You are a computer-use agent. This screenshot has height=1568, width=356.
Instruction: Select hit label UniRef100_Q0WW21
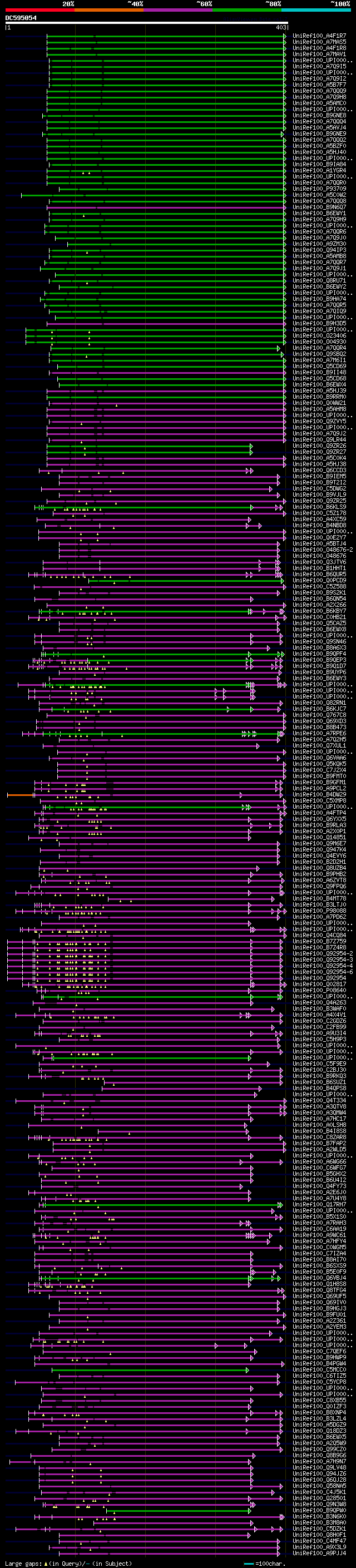319,403
